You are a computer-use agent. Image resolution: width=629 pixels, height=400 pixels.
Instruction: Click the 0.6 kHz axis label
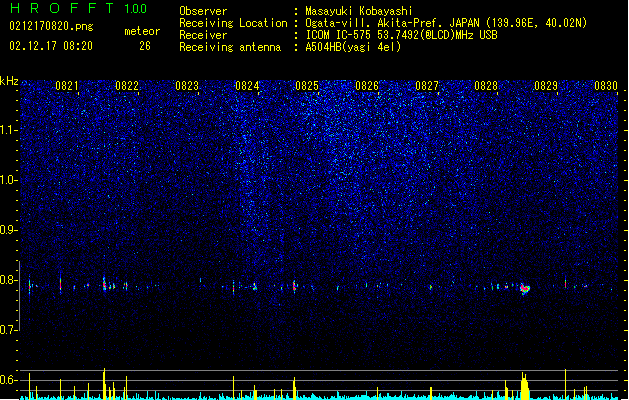coord(8,380)
